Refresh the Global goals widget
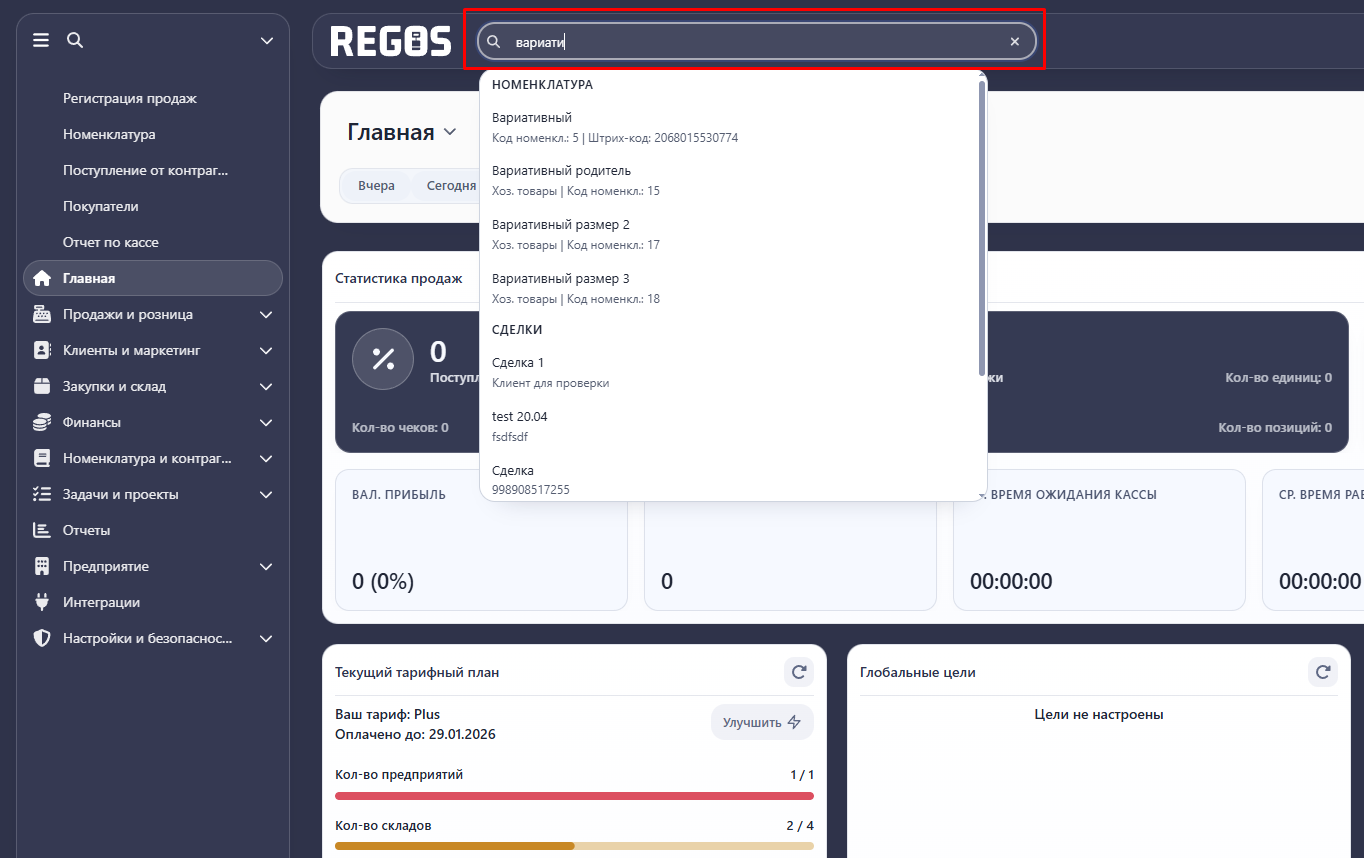The image size is (1364, 858). pyautogui.click(x=1322, y=672)
